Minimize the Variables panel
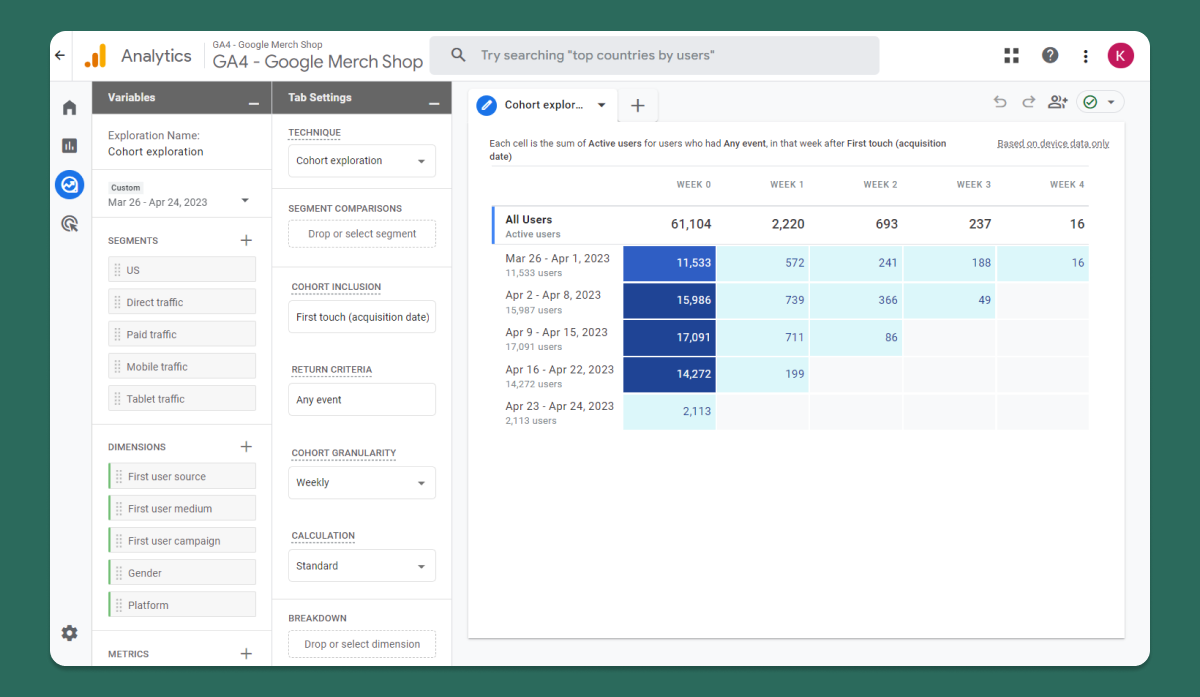The height and width of the screenshot is (697, 1200). (x=254, y=103)
